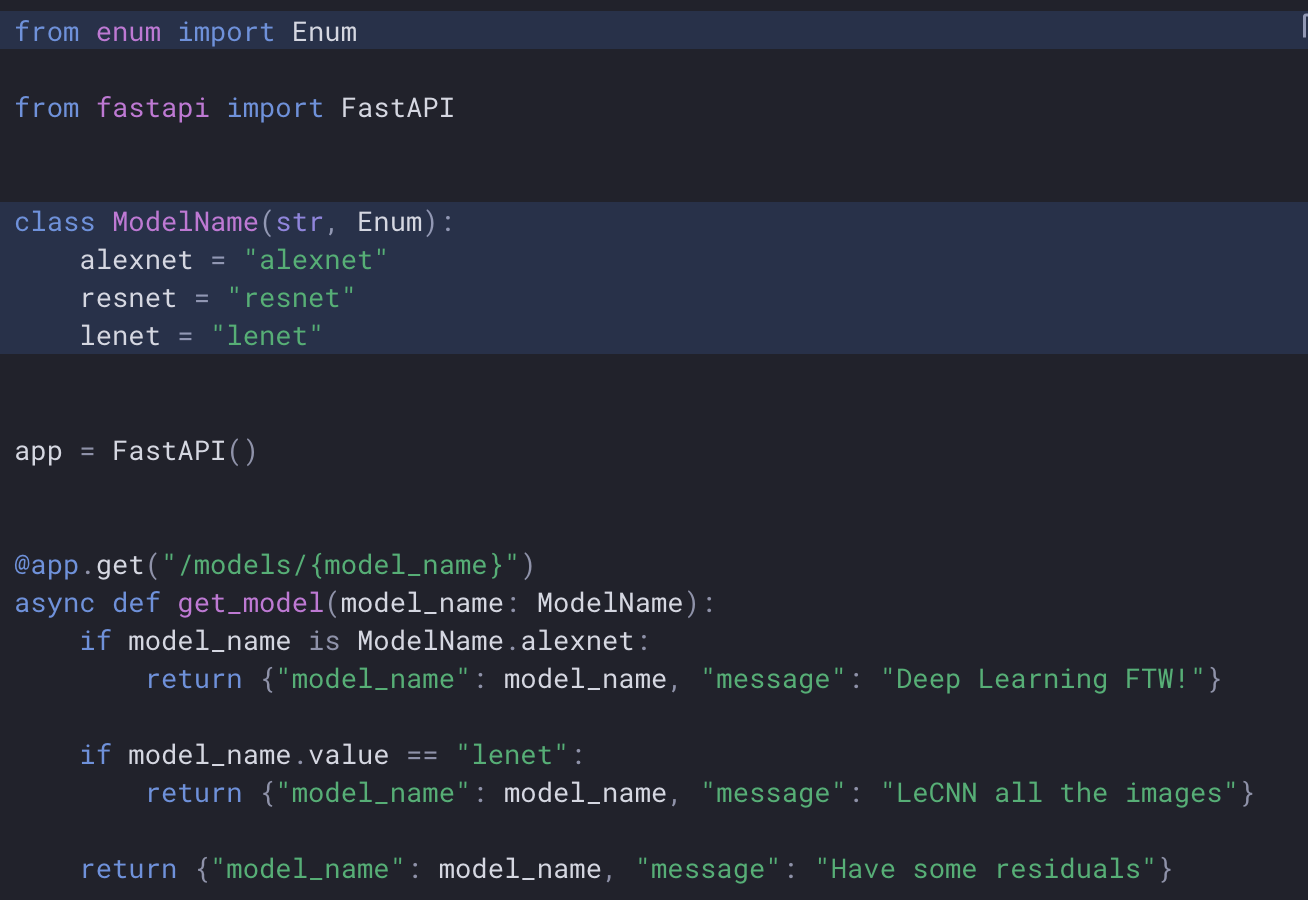Click the "def" keyword
The width and height of the screenshot is (1308, 900).
tap(136, 603)
